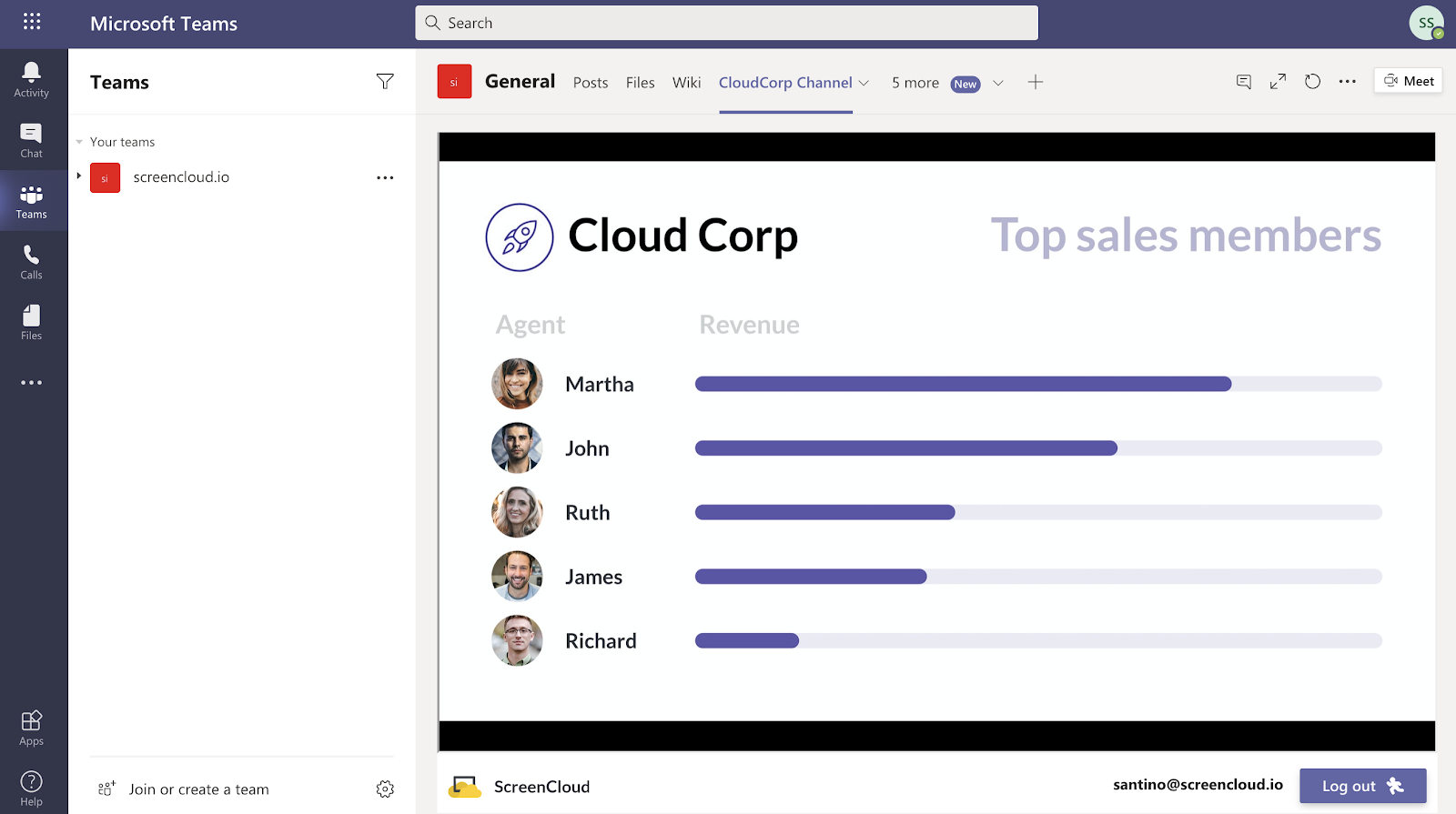1456x814 pixels.
Task: Click Richard's revenue bar
Action: tap(1038, 640)
